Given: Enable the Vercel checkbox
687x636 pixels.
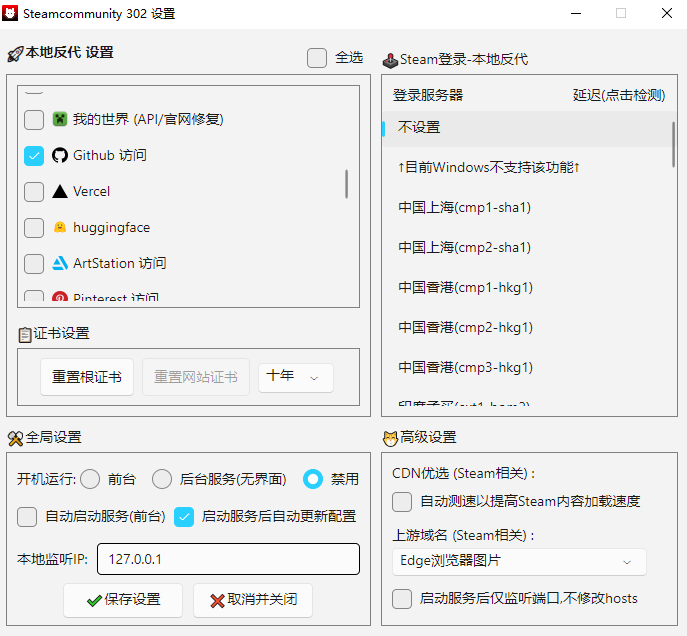Looking at the screenshot, I should 34,191.
